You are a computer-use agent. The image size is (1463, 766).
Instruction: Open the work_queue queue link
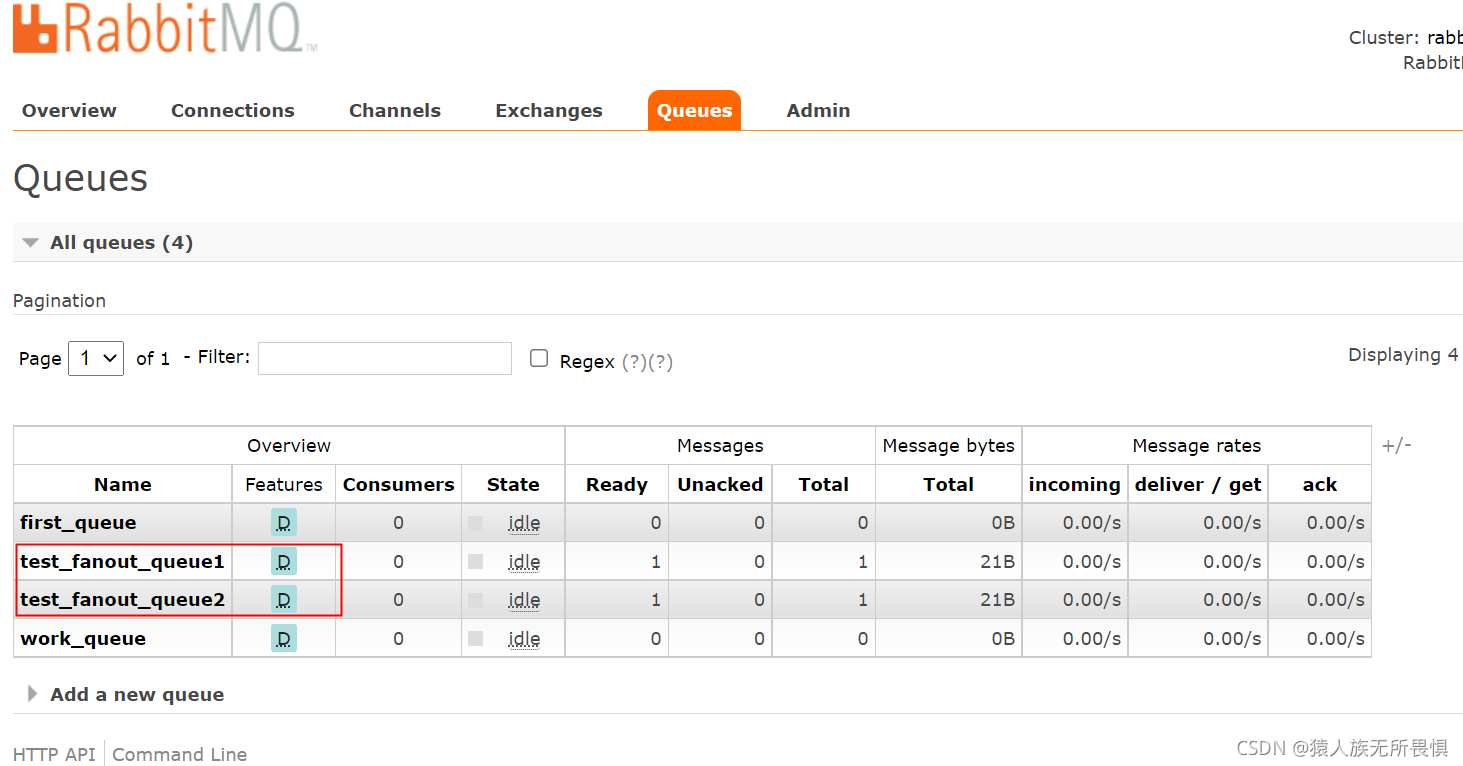point(83,639)
